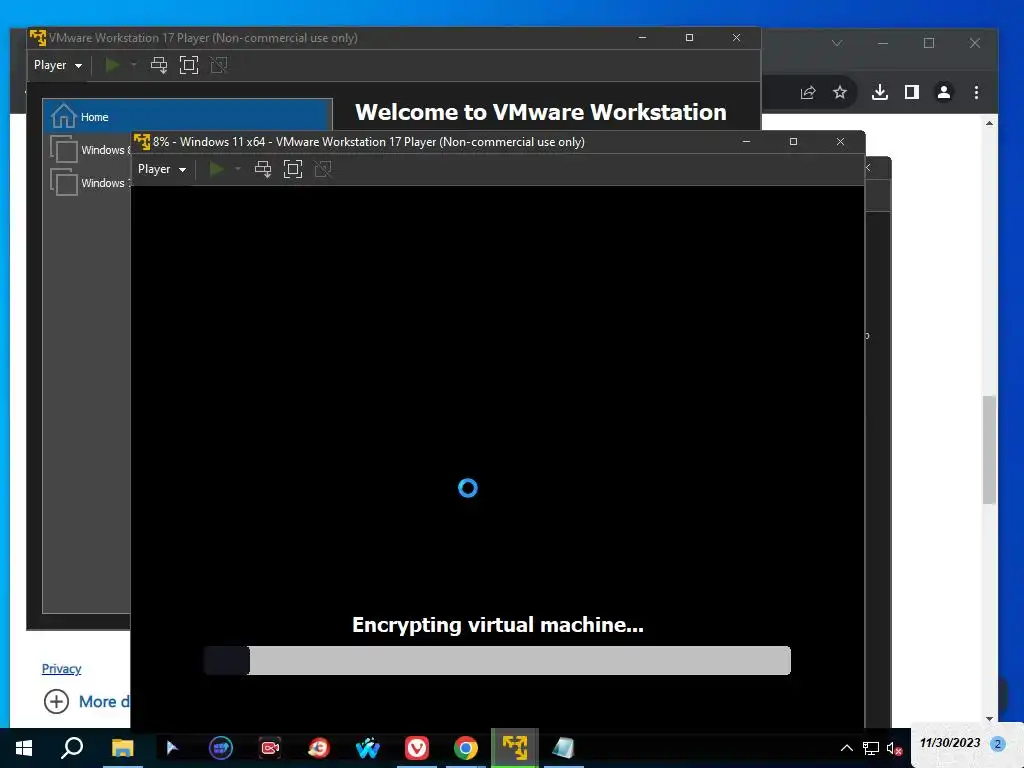Click Chrome tab search chevron

pyautogui.click(x=837, y=43)
